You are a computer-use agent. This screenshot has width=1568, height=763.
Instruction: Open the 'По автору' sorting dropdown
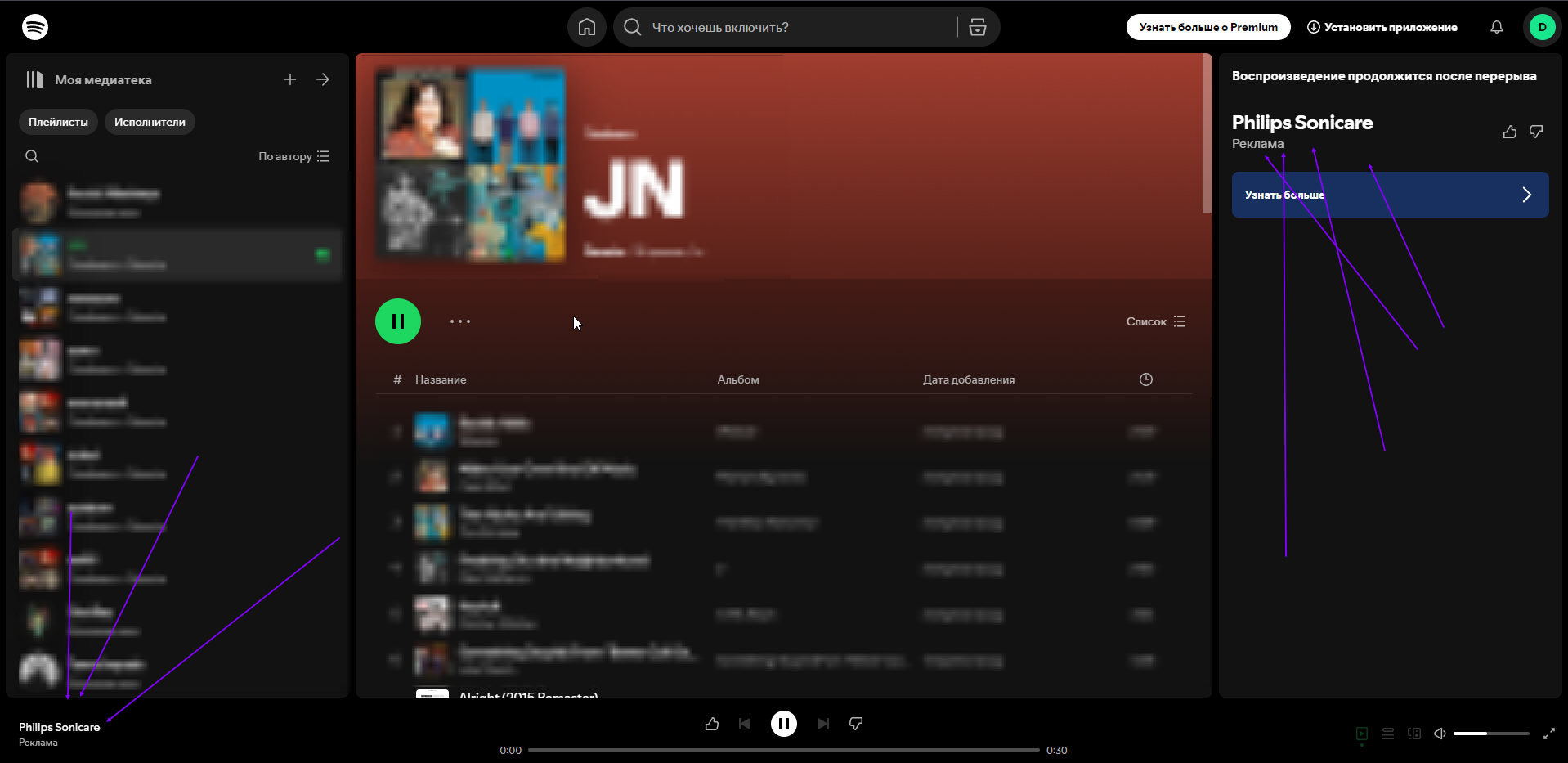coord(292,155)
